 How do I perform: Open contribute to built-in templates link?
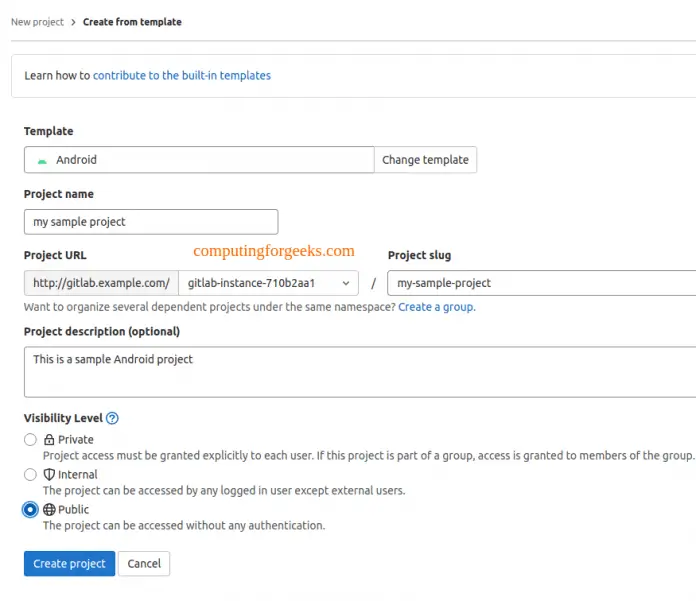(182, 75)
